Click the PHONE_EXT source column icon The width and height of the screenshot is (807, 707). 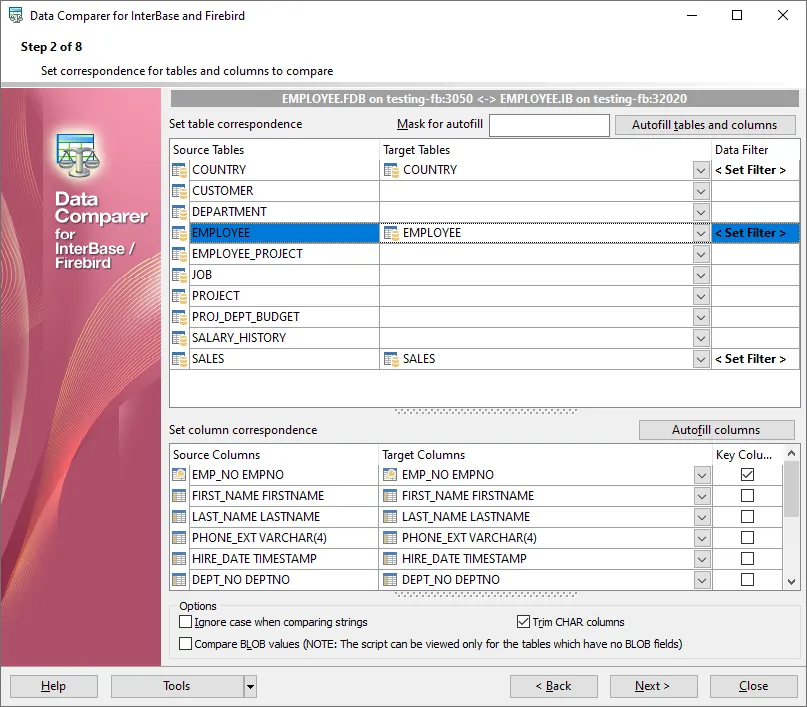coord(179,538)
